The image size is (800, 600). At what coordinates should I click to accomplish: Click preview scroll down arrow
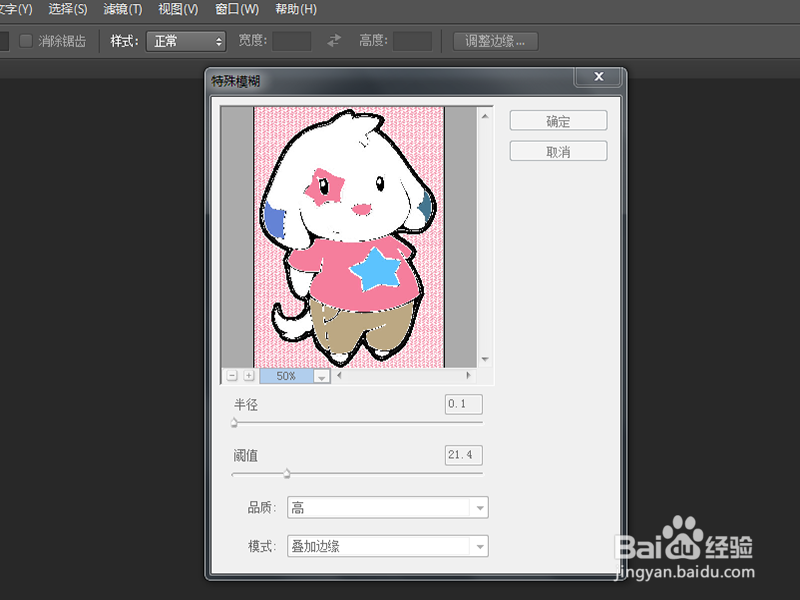(485, 360)
